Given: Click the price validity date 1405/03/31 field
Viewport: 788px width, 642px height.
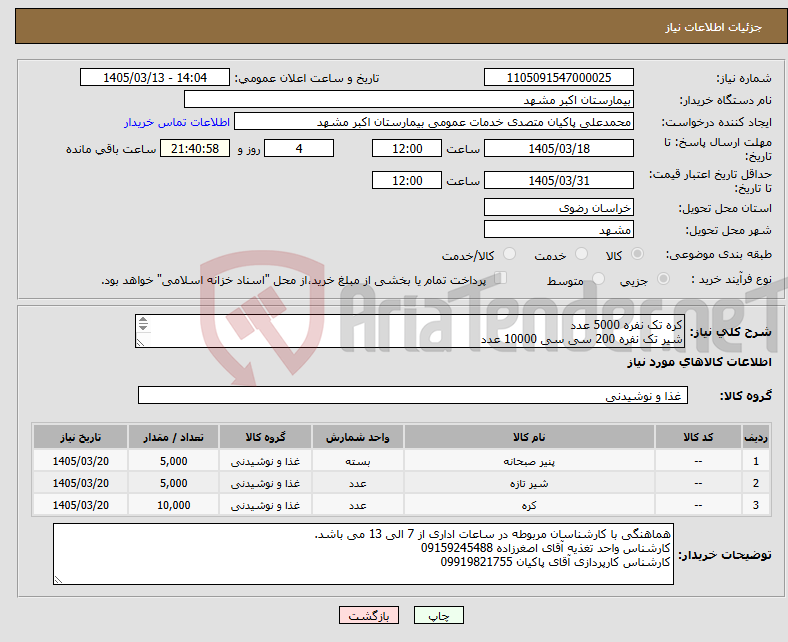Looking at the screenshot, I should click(558, 180).
